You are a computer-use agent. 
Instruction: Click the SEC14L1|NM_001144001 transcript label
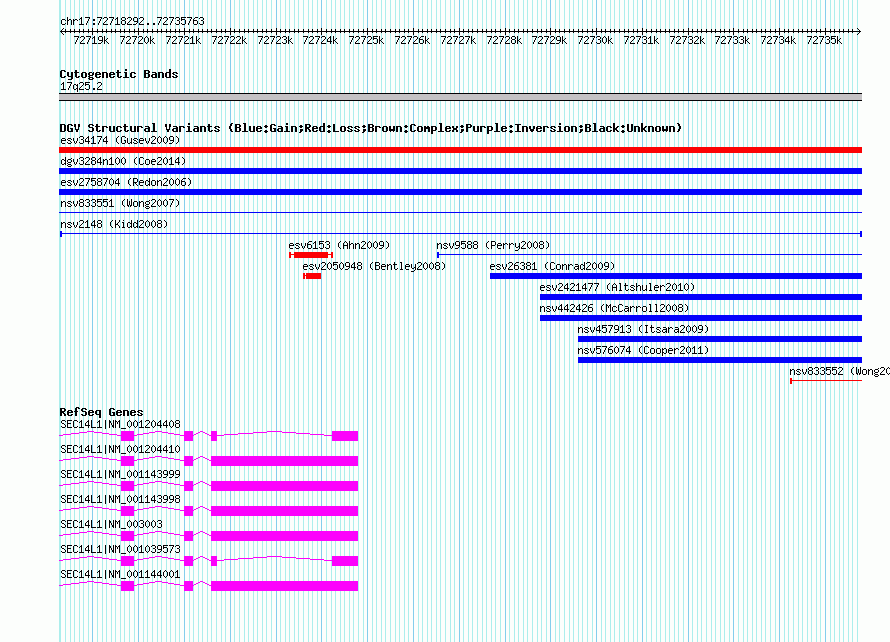tap(120, 574)
